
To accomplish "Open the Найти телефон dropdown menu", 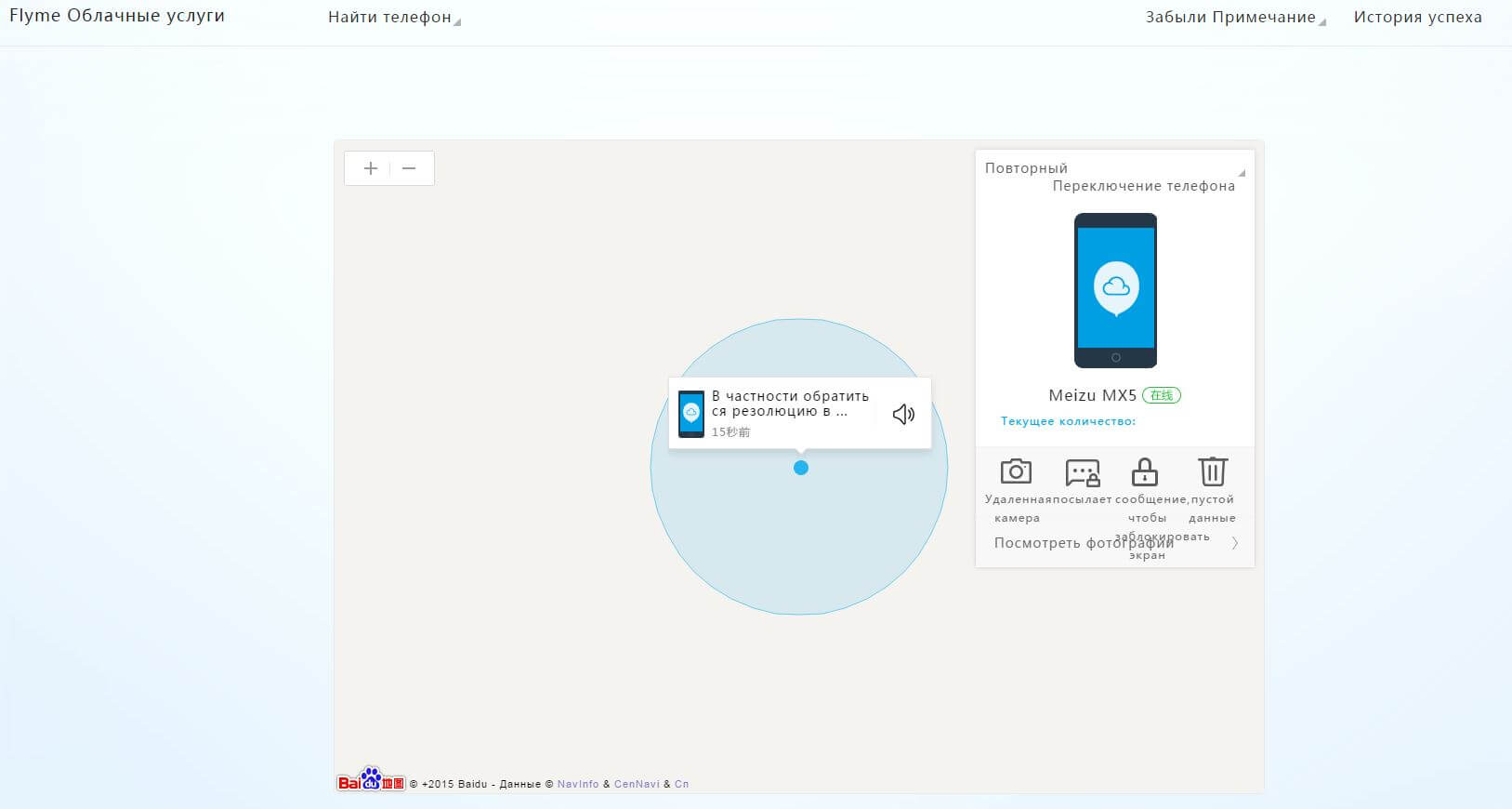I will coord(394,18).
